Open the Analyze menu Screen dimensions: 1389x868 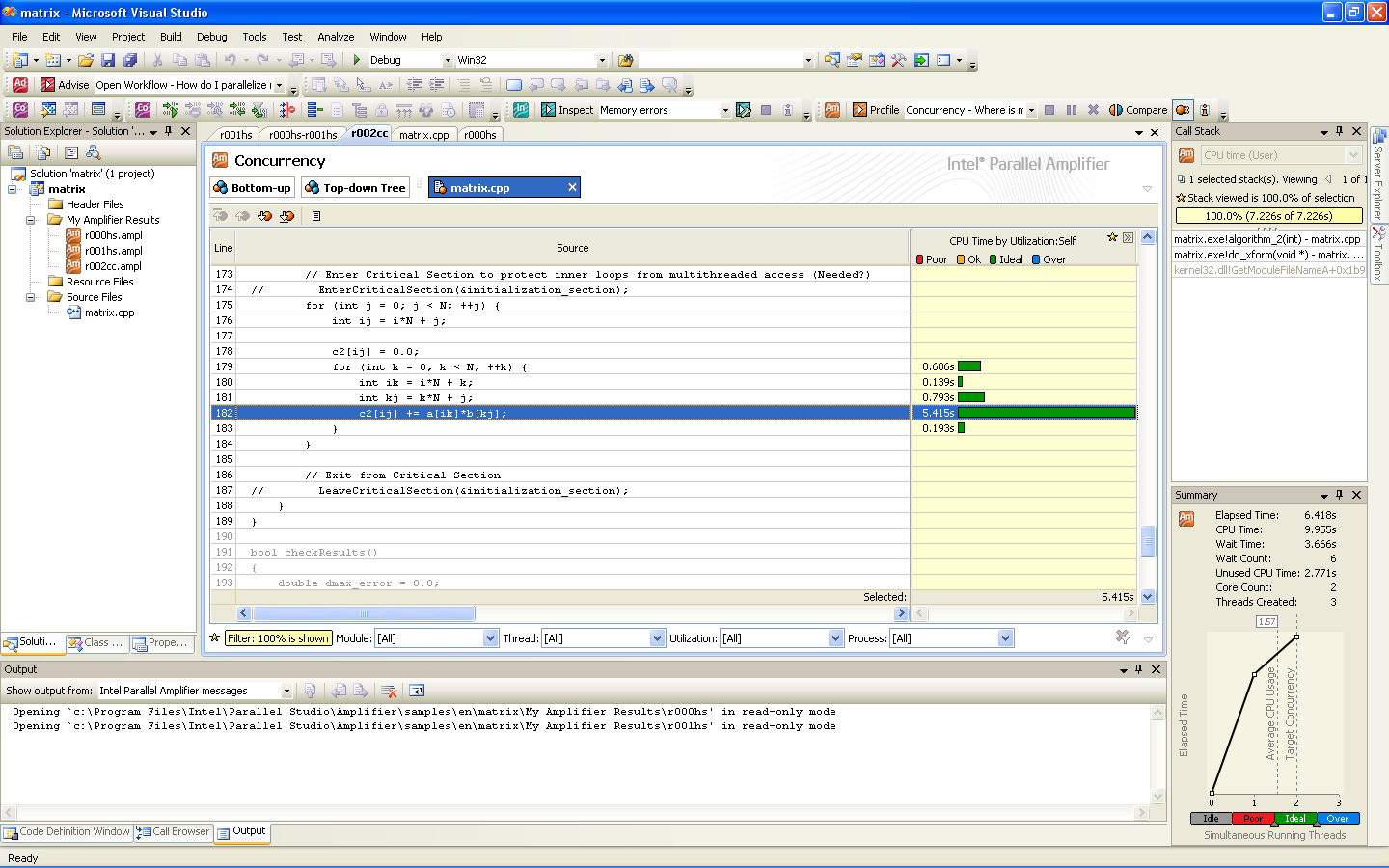336,37
